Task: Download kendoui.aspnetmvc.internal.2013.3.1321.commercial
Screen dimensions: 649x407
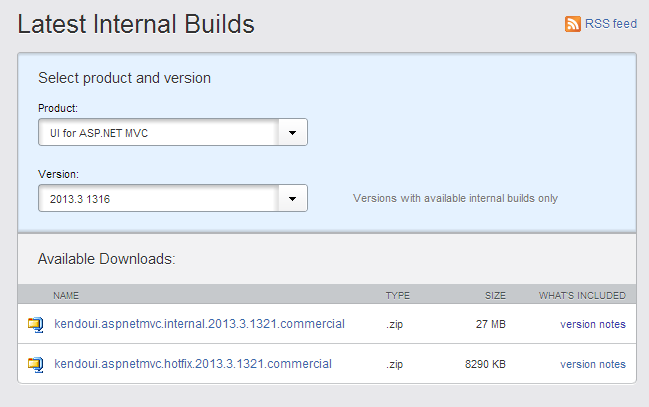Action: 199,324
